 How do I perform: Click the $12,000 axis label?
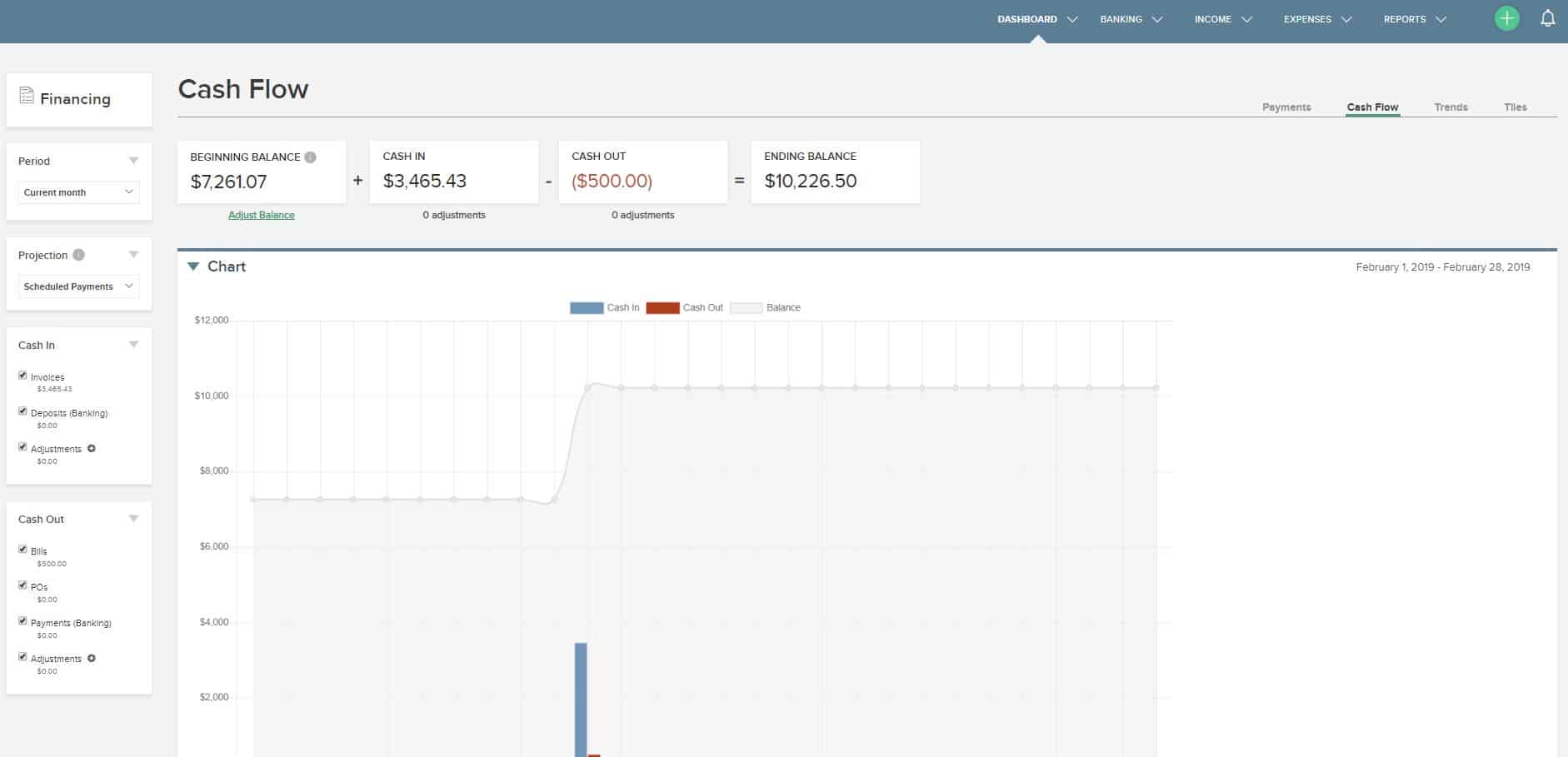pos(212,320)
